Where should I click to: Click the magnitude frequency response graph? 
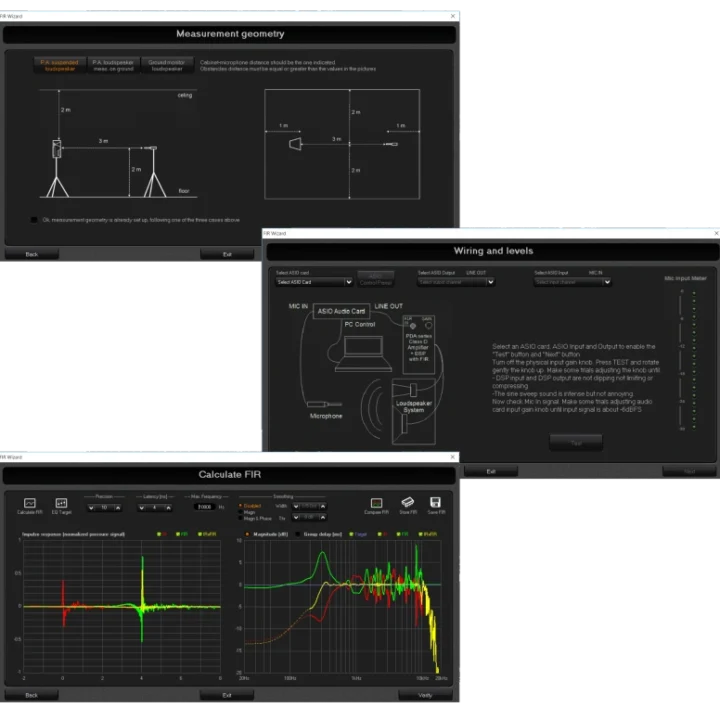click(343, 606)
